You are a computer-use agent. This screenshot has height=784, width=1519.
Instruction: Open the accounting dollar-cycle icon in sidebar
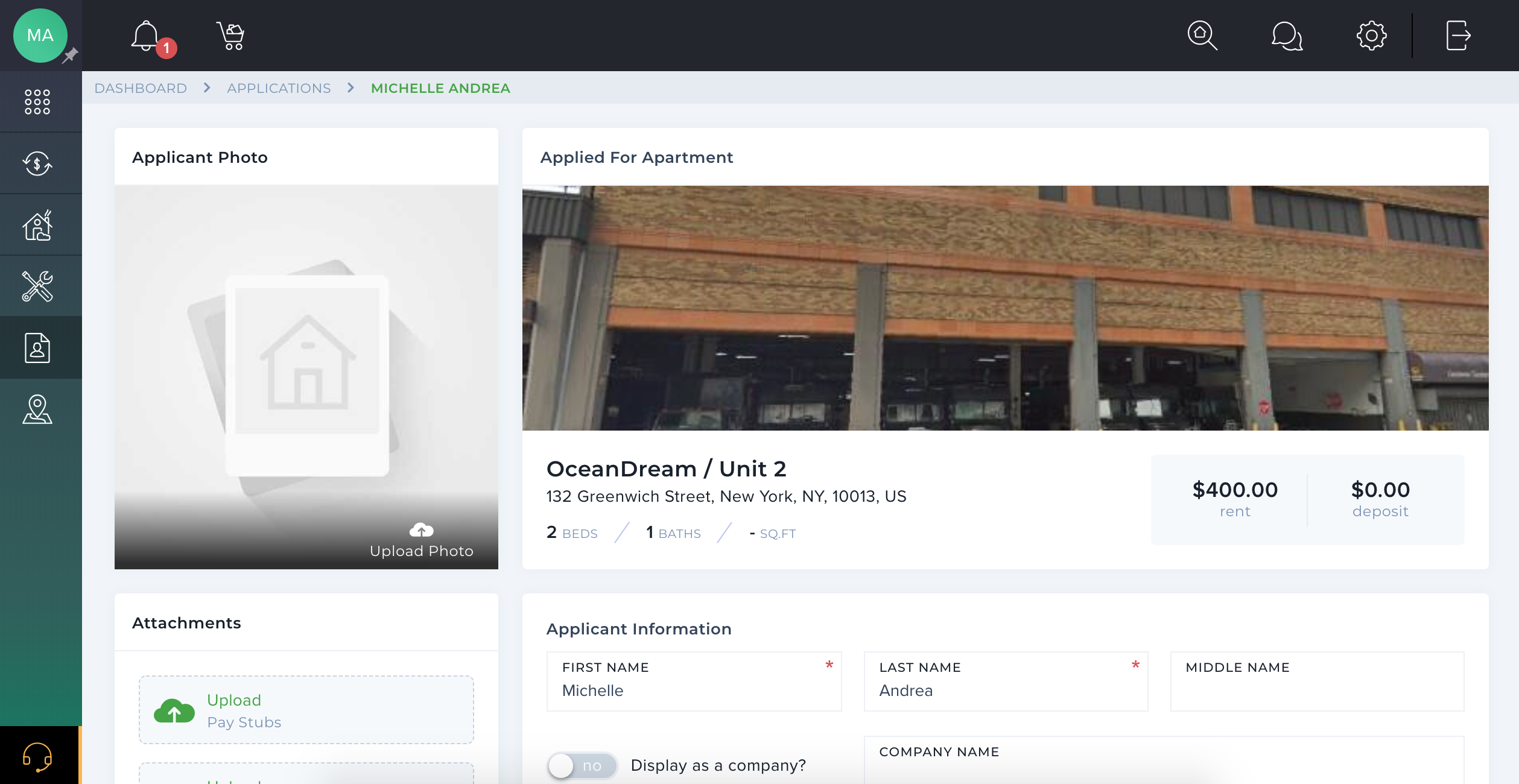coord(37,163)
